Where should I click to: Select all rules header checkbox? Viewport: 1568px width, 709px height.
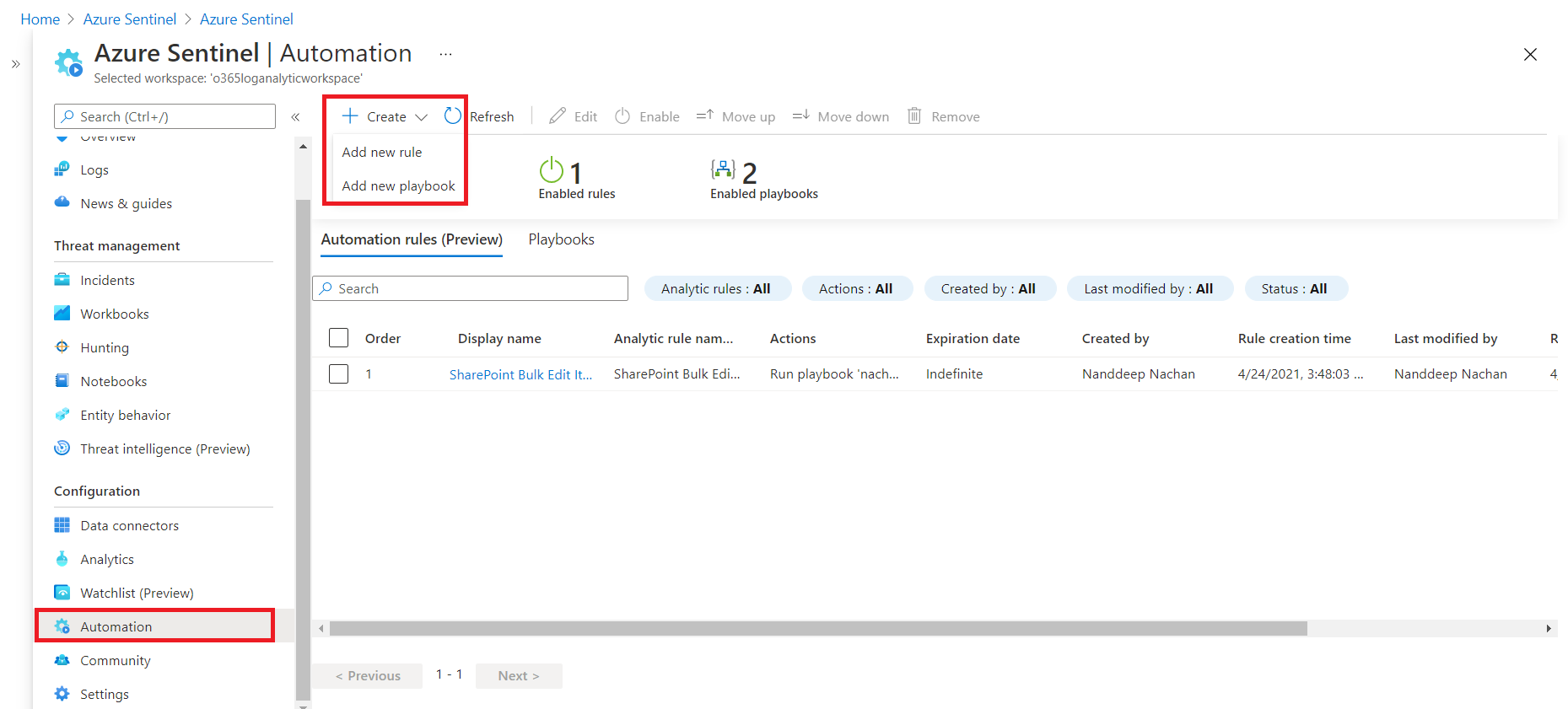[338, 338]
